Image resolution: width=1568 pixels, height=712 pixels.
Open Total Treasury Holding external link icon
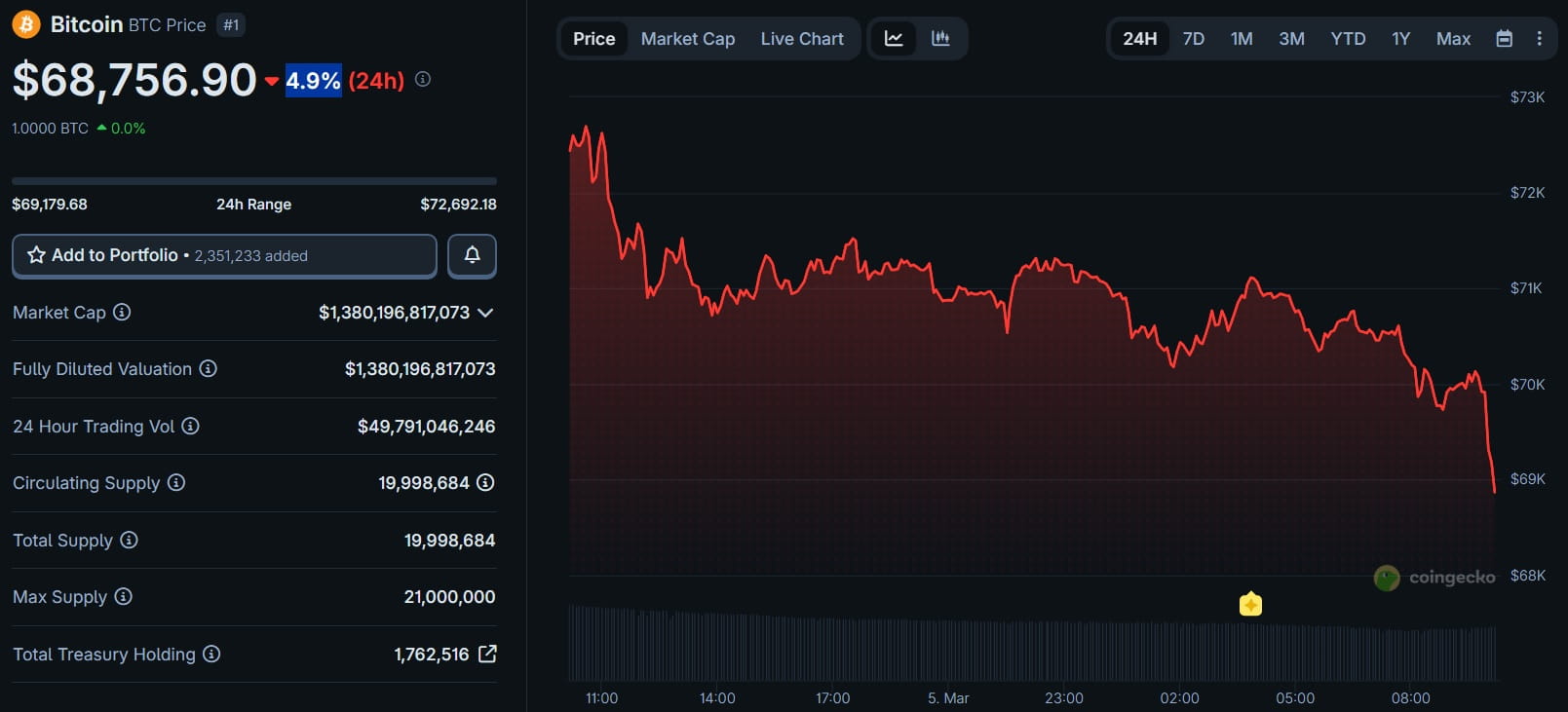pyautogui.click(x=487, y=655)
